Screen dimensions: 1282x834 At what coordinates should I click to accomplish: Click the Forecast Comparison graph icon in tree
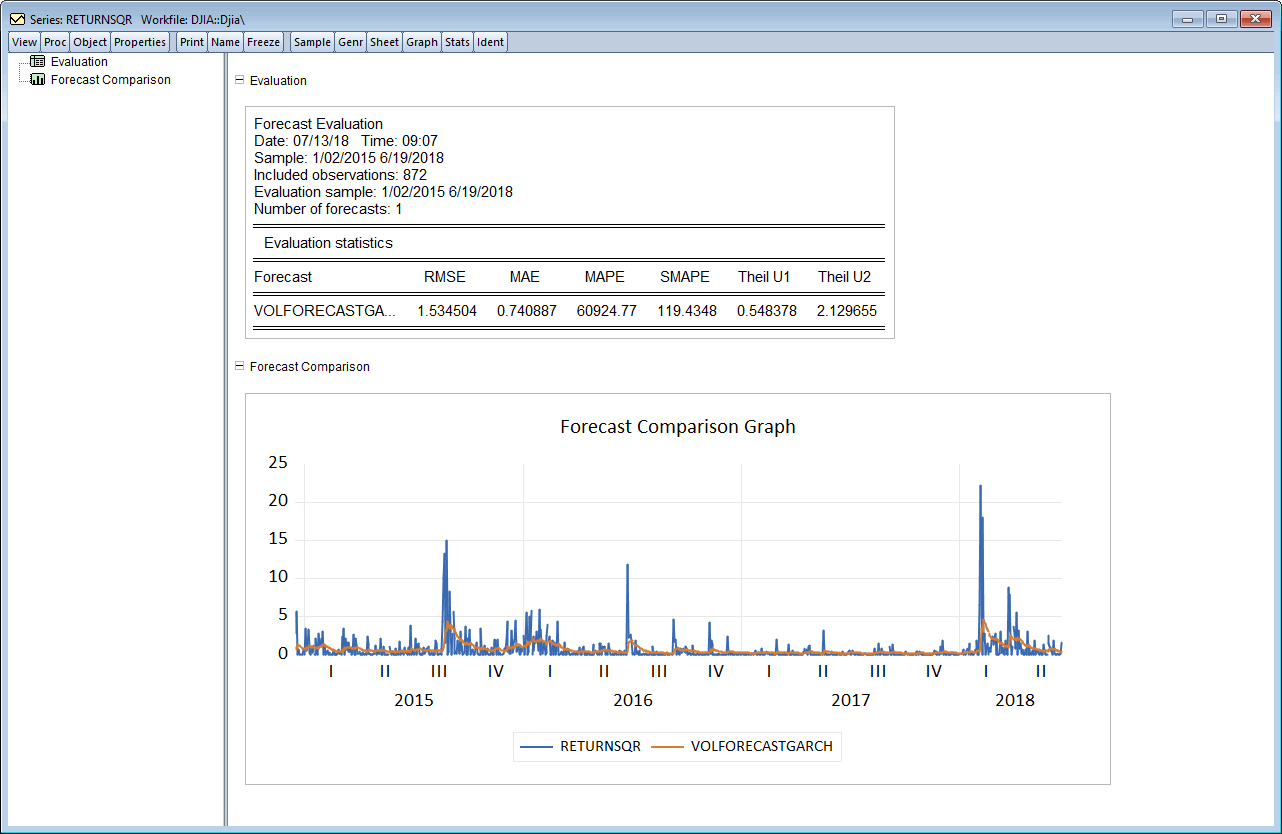(38, 80)
